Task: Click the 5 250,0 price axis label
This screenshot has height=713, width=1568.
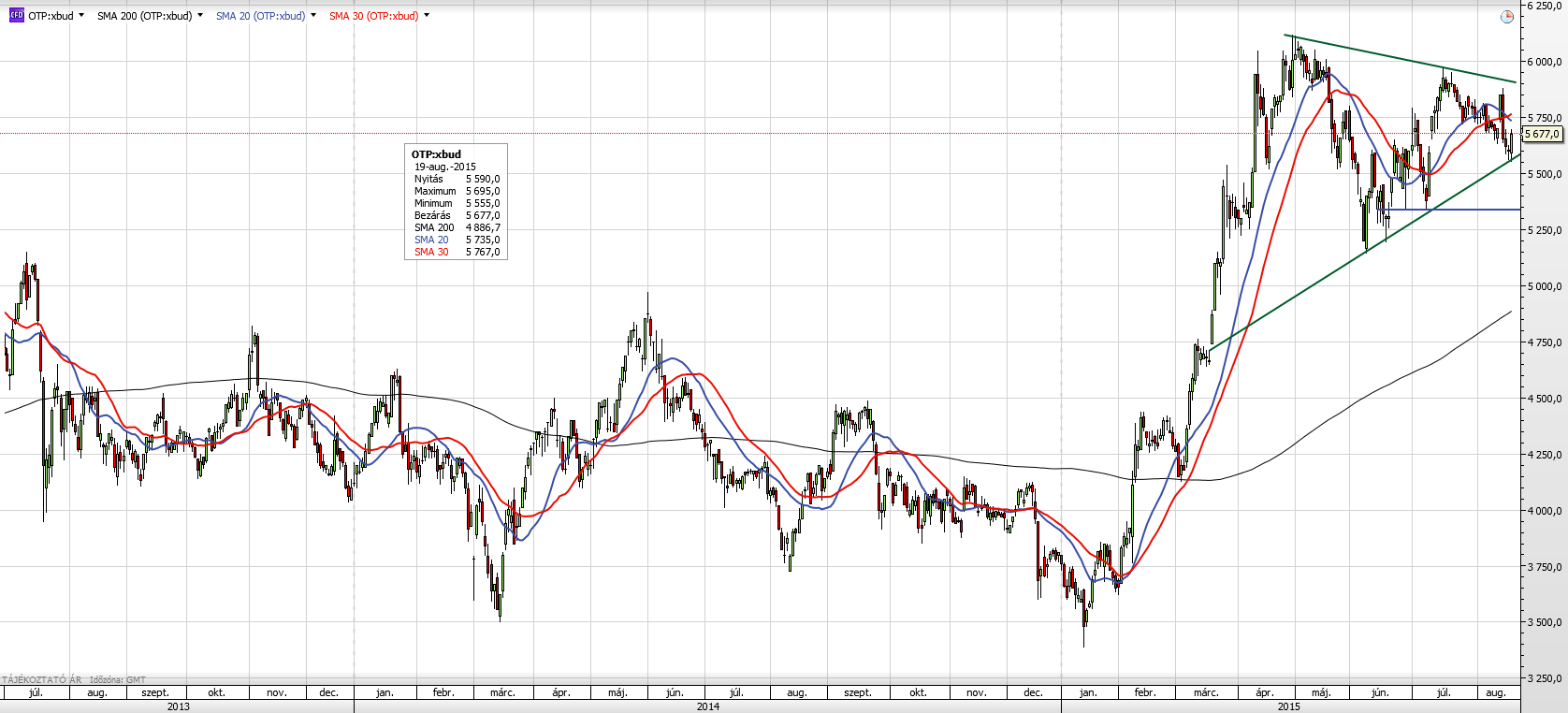Action: point(1545,230)
